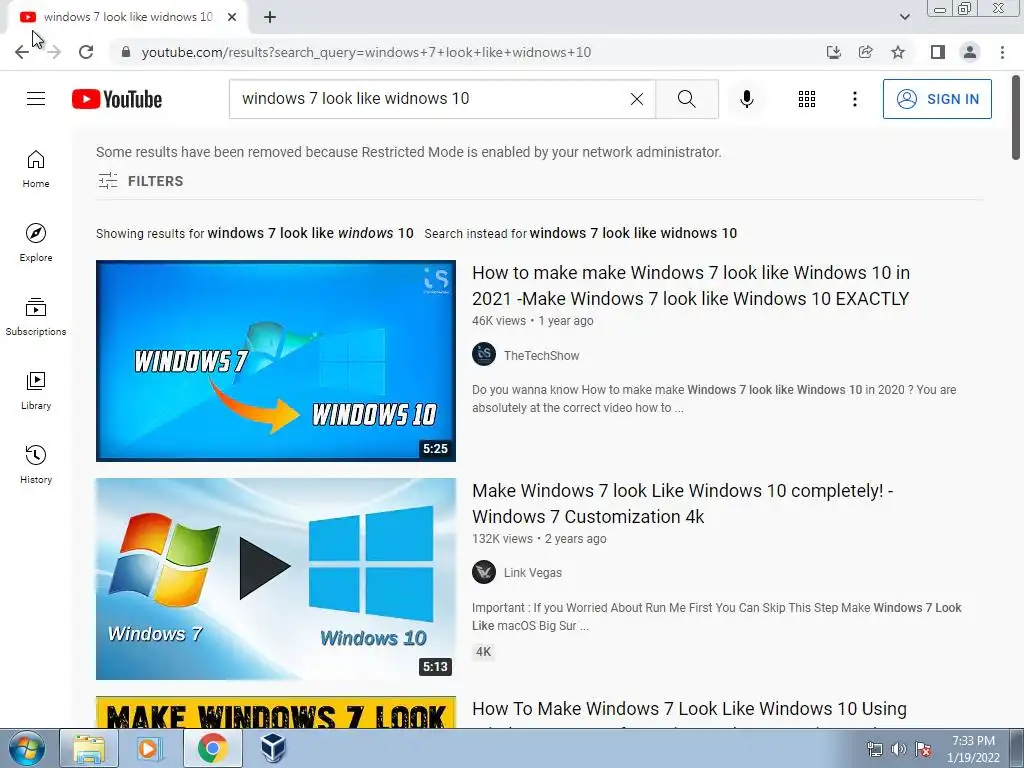Click the browser forward arrow

tap(54, 52)
